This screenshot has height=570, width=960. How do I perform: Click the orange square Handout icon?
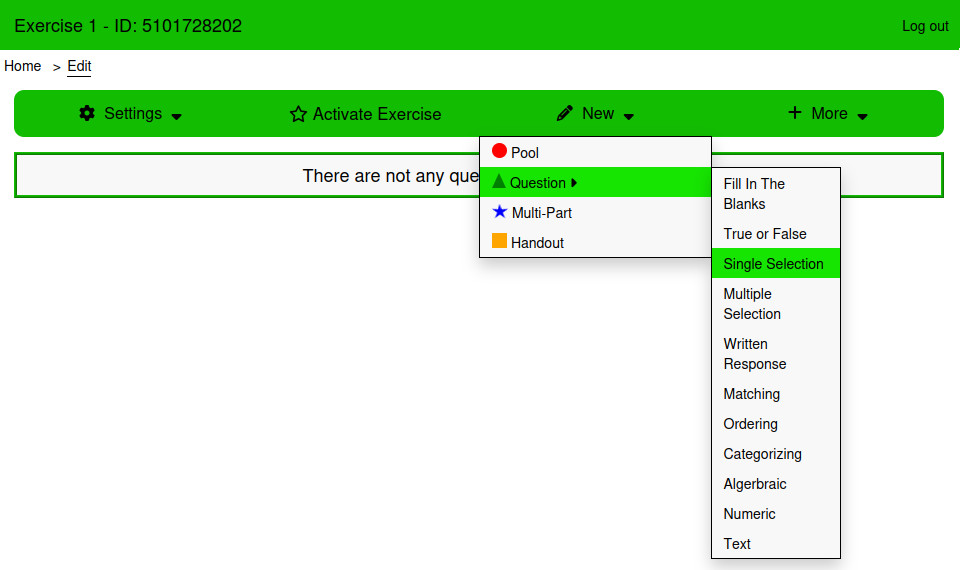[499, 242]
